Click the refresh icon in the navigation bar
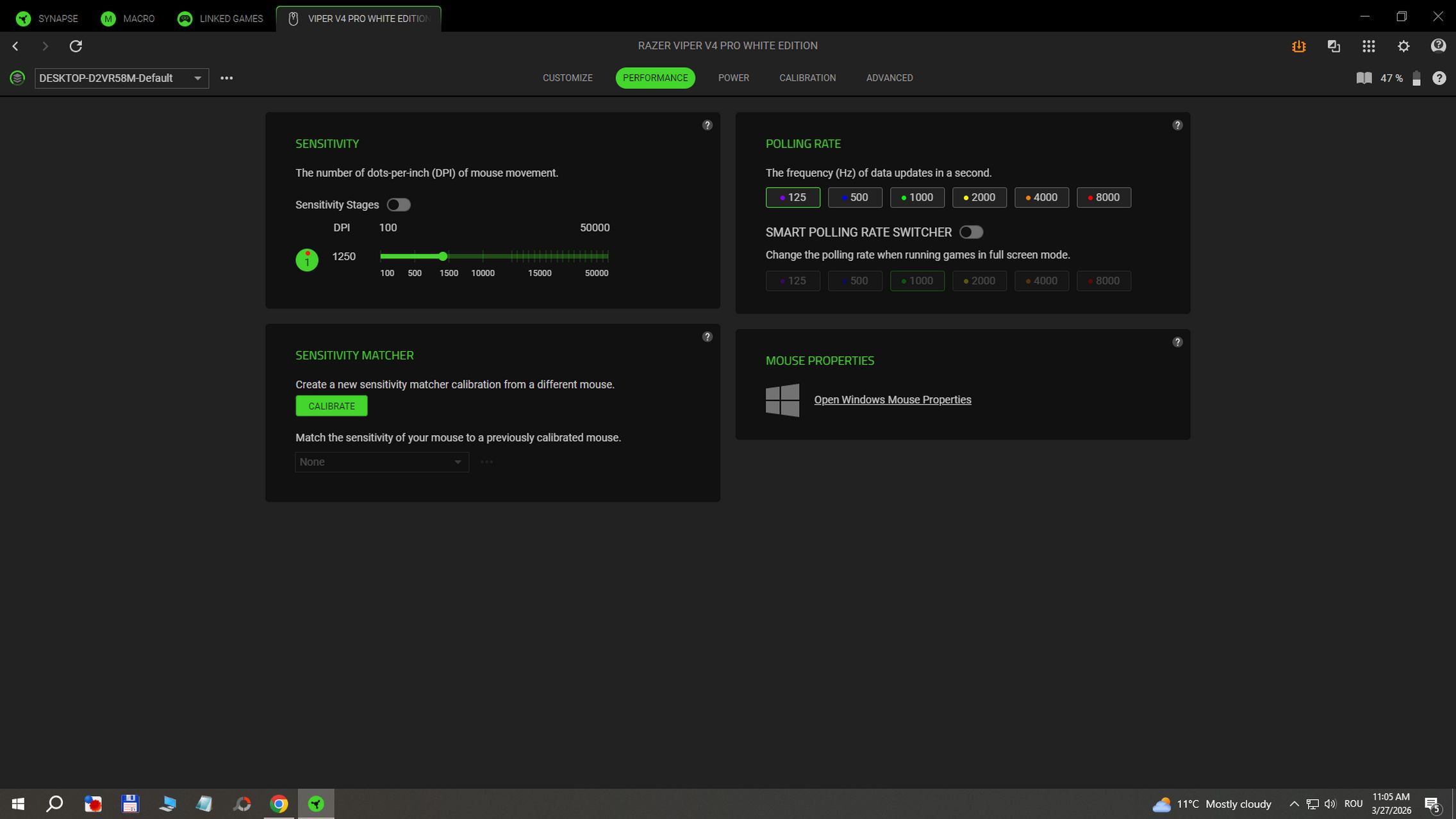The width and height of the screenshot is (1456, 819). click(x=76, y=46)
